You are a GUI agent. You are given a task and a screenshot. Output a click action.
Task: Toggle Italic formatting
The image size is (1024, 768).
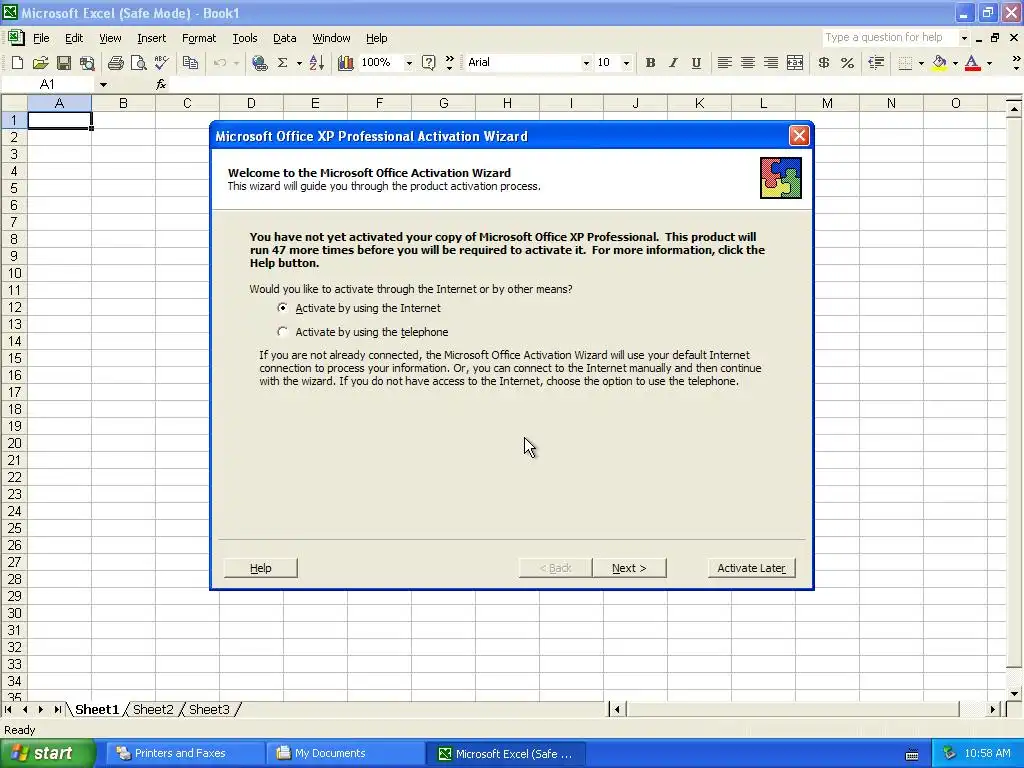click(x=673, y=63)
